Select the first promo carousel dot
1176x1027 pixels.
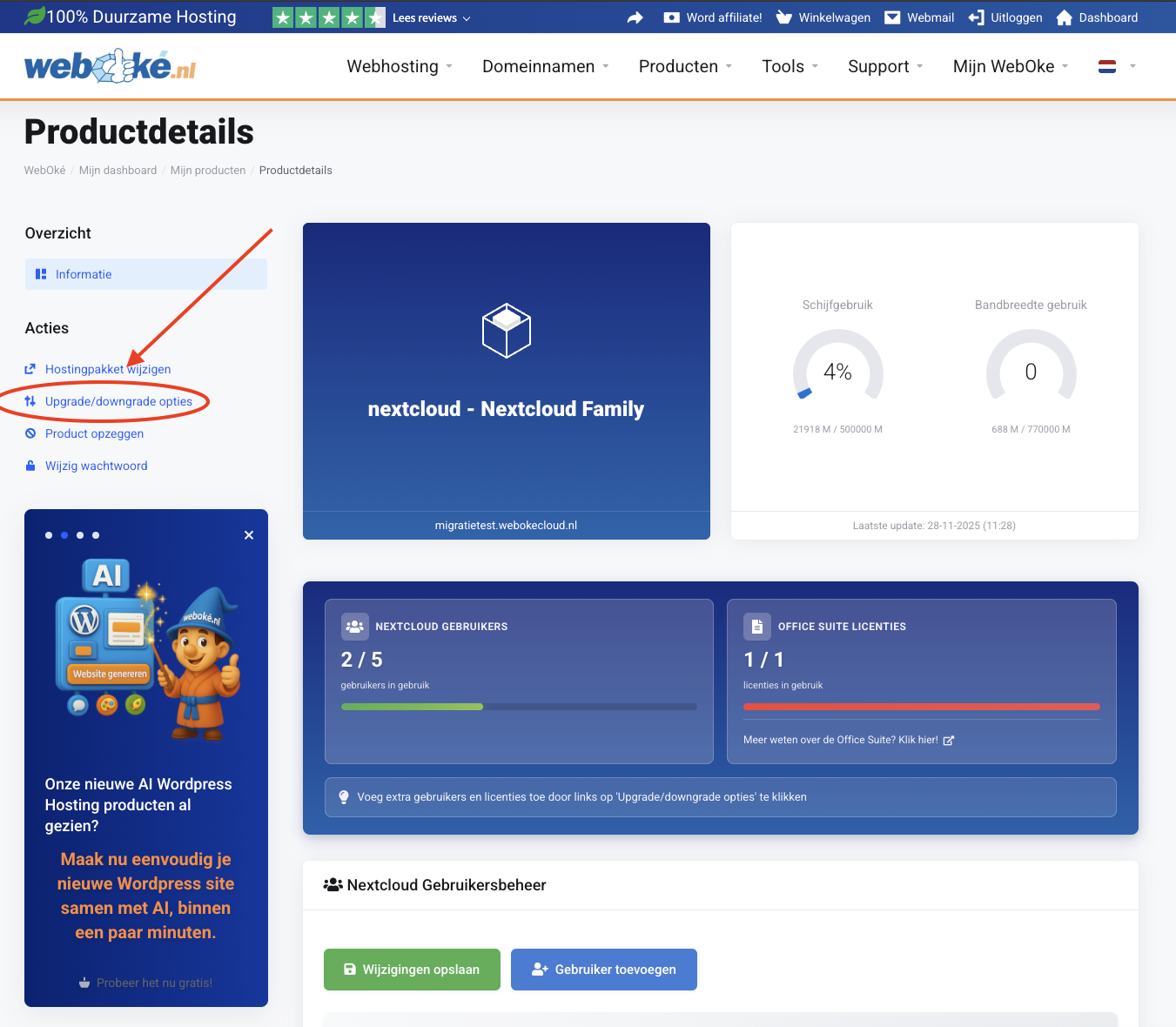click(x=49, y=535)
